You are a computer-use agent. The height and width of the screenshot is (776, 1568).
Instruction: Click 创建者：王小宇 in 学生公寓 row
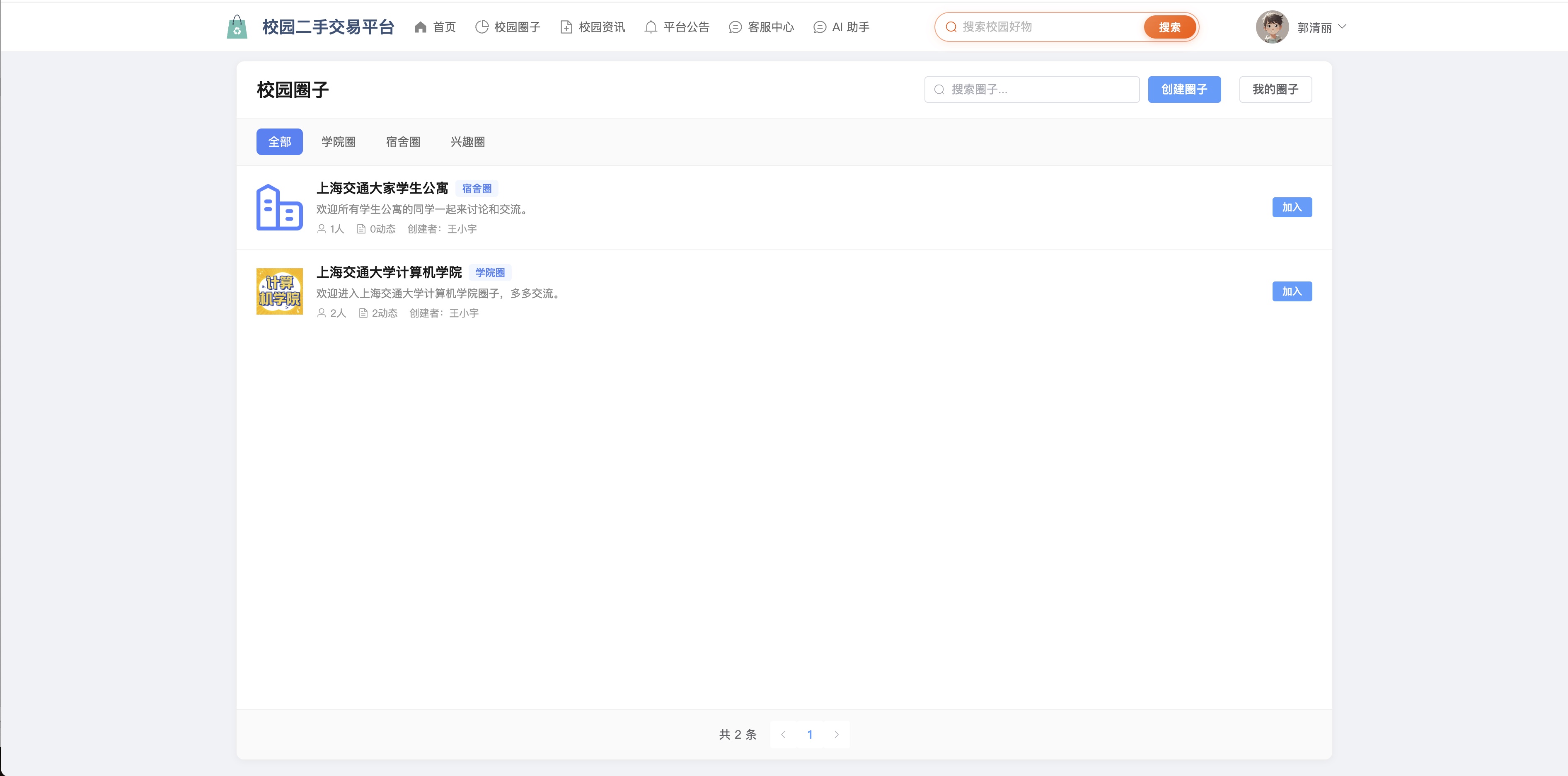click(442, 229)
